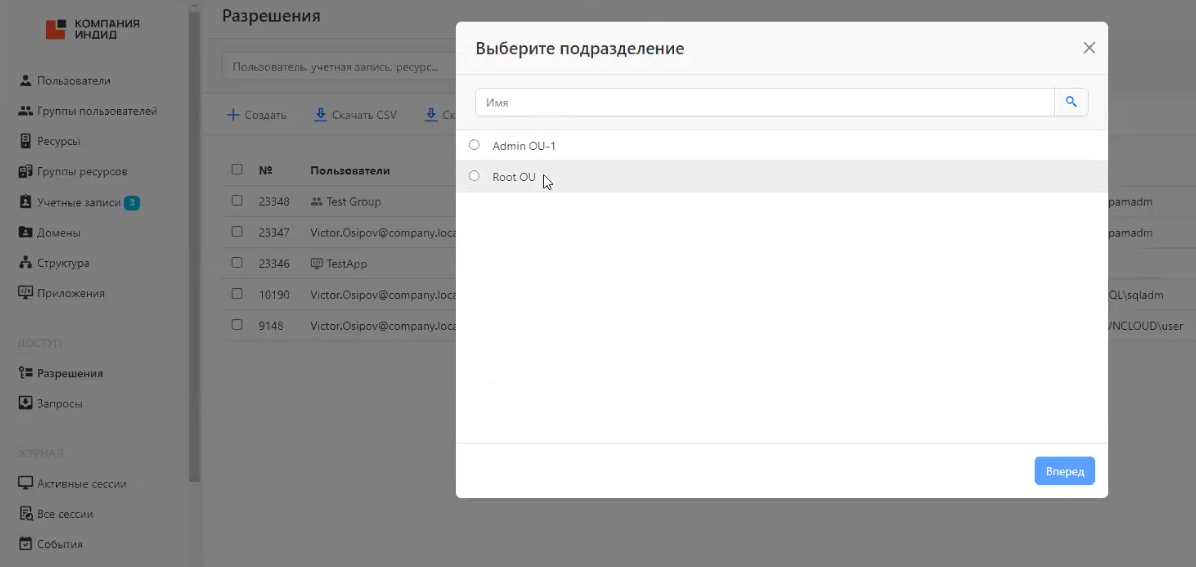Click the Ресурсы sidebar icon
This screenshot has height=567, width=1196.
(x=26, y=141)
